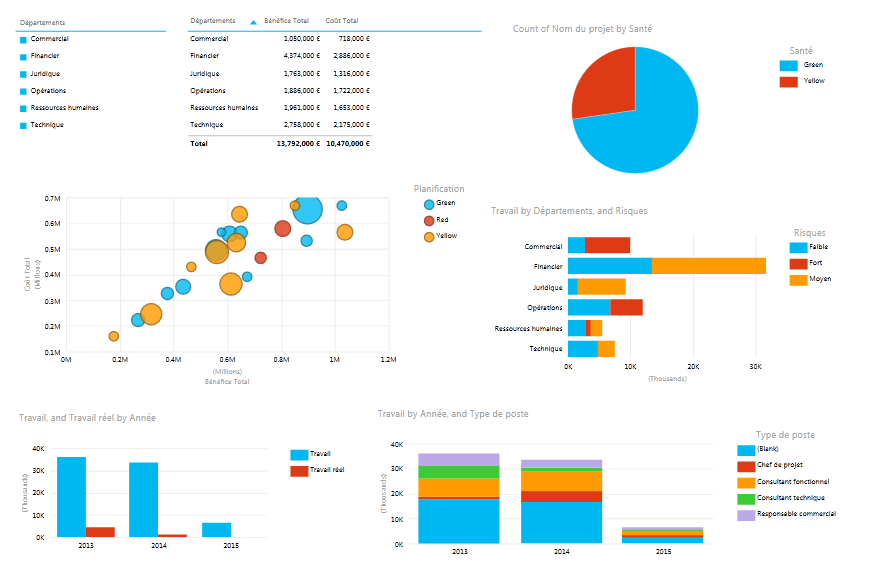Viewport: 872px width, 568px height.
Task: Highlight Moyen in the Risques legend
Action: click(798, 280)
